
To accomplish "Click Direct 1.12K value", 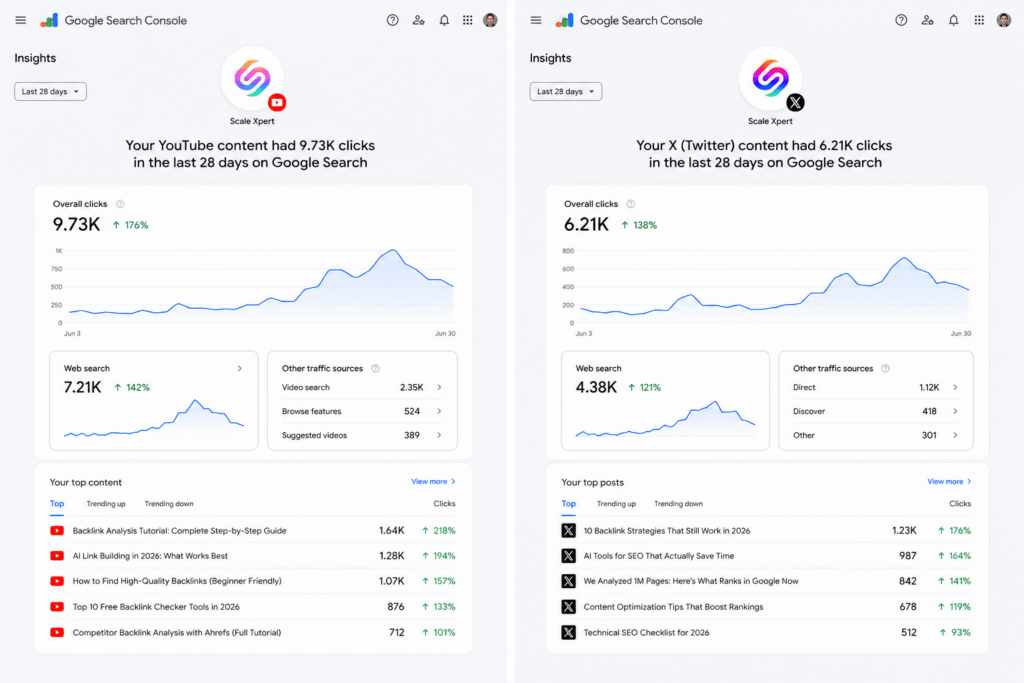I will (x=929, y=387).
